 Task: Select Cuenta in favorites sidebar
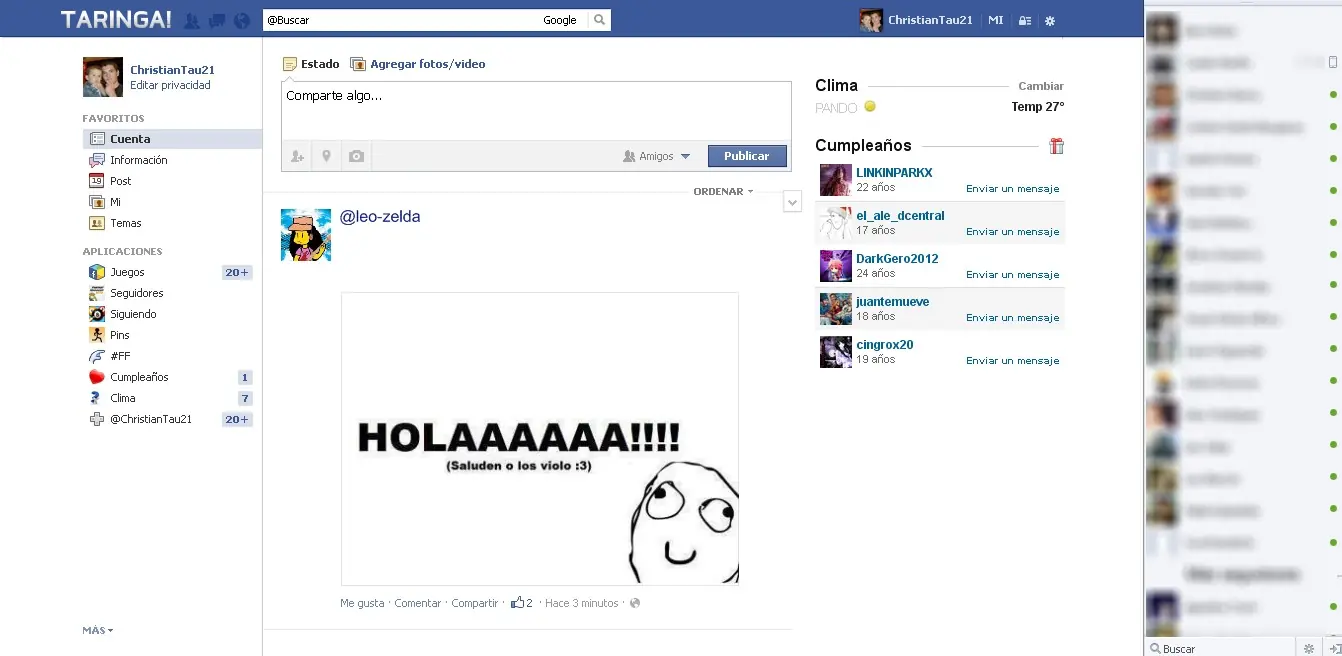172,139
